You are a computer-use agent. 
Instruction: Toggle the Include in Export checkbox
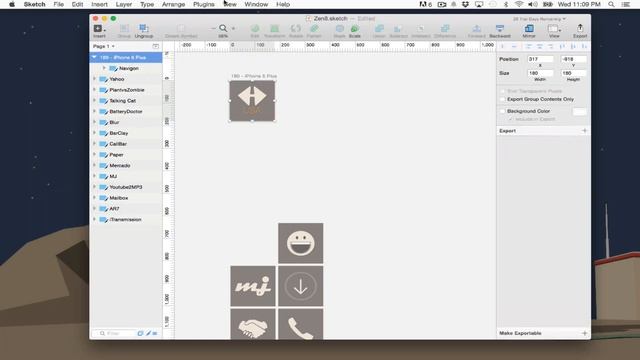[510, 119]
